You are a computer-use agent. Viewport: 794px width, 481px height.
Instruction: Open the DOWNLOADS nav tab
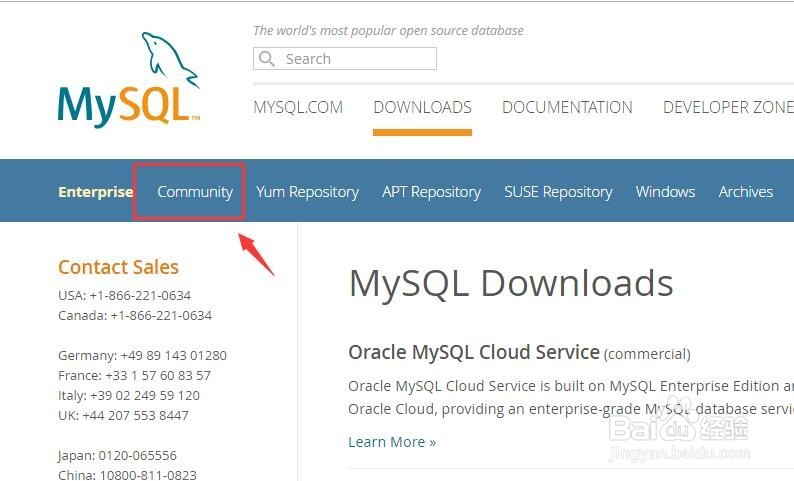tap(422, 107)
